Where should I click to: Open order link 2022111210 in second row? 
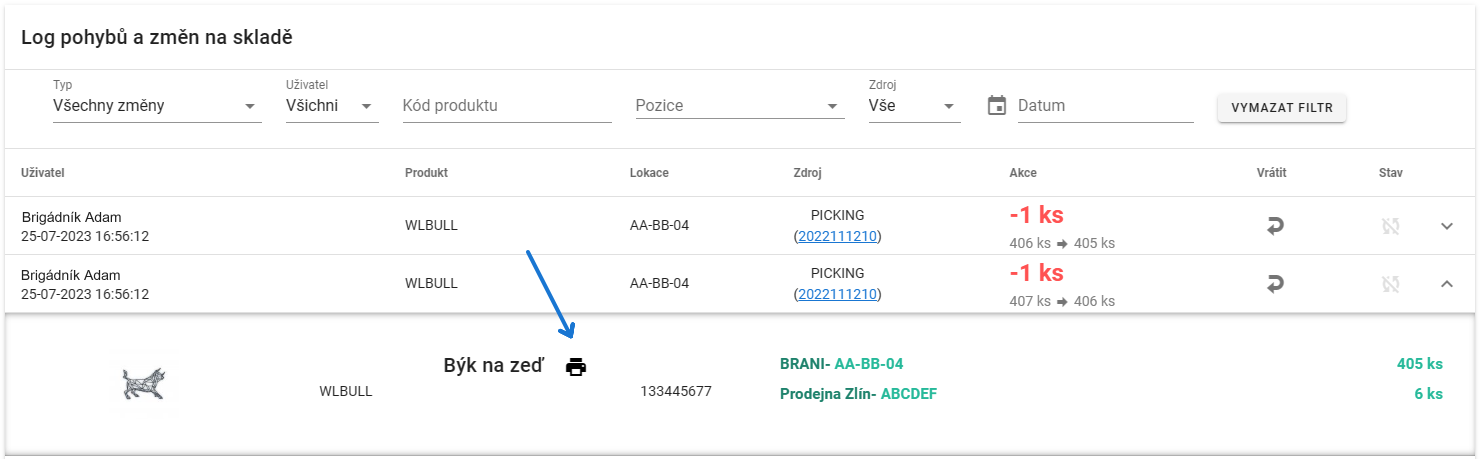click(838, 294)
